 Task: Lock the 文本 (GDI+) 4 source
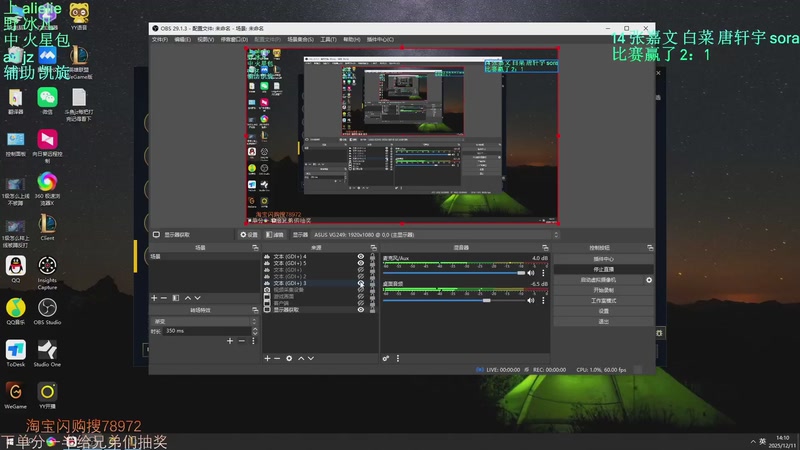tap(372, 257)
